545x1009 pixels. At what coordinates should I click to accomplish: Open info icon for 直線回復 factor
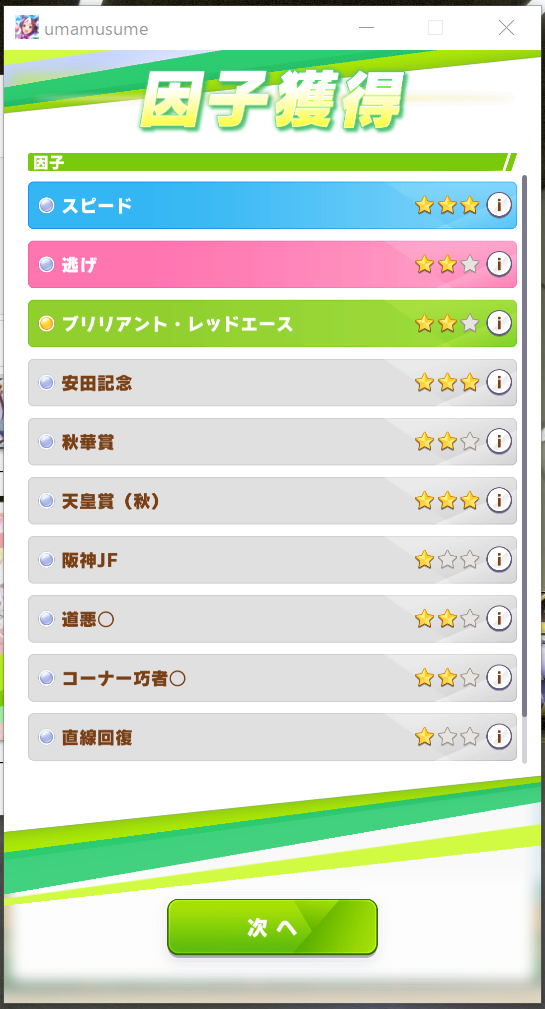(499, 736)
